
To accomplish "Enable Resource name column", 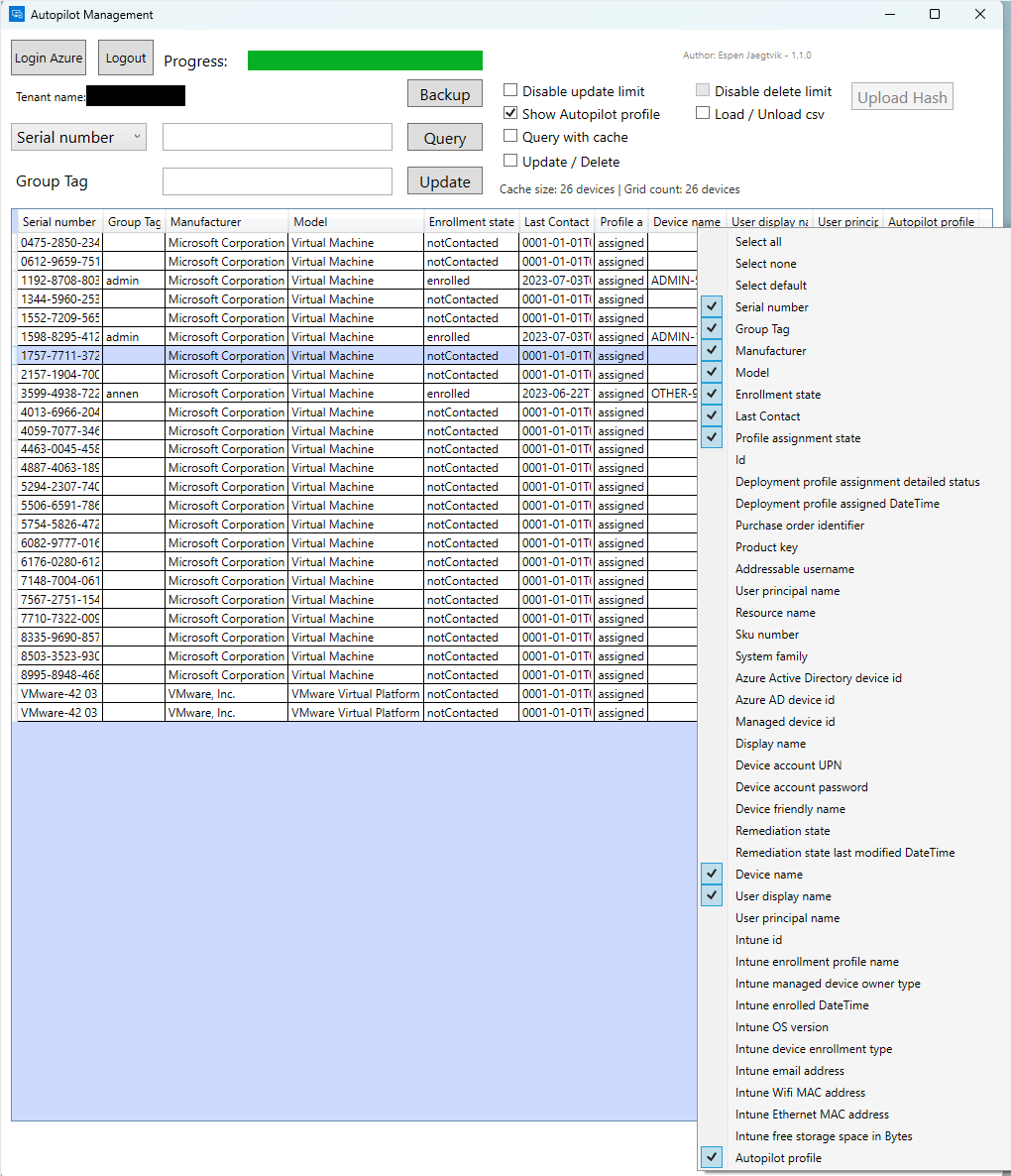I will (x=776, y=612).
